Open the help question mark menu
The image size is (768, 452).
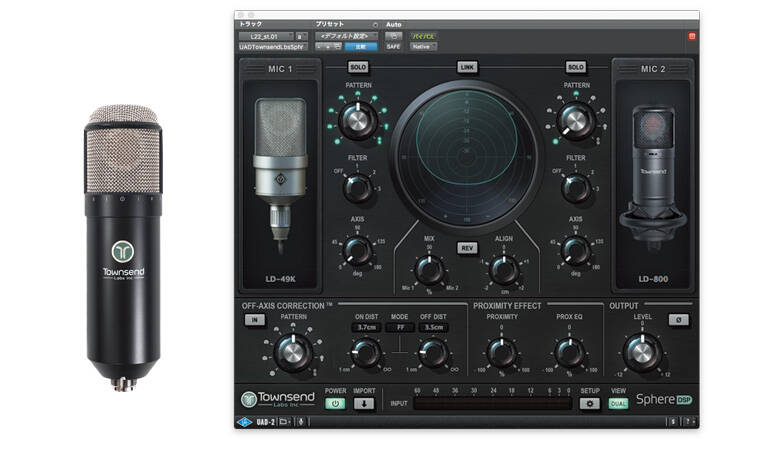689,422
